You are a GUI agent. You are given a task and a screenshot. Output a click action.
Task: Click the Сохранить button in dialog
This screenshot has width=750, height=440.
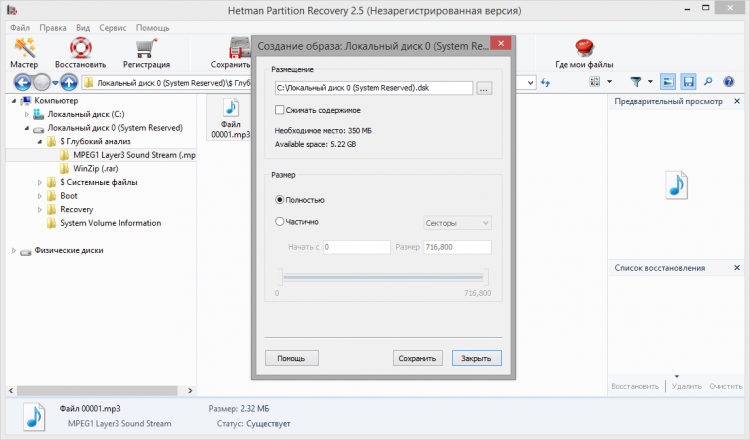(418, 358)
